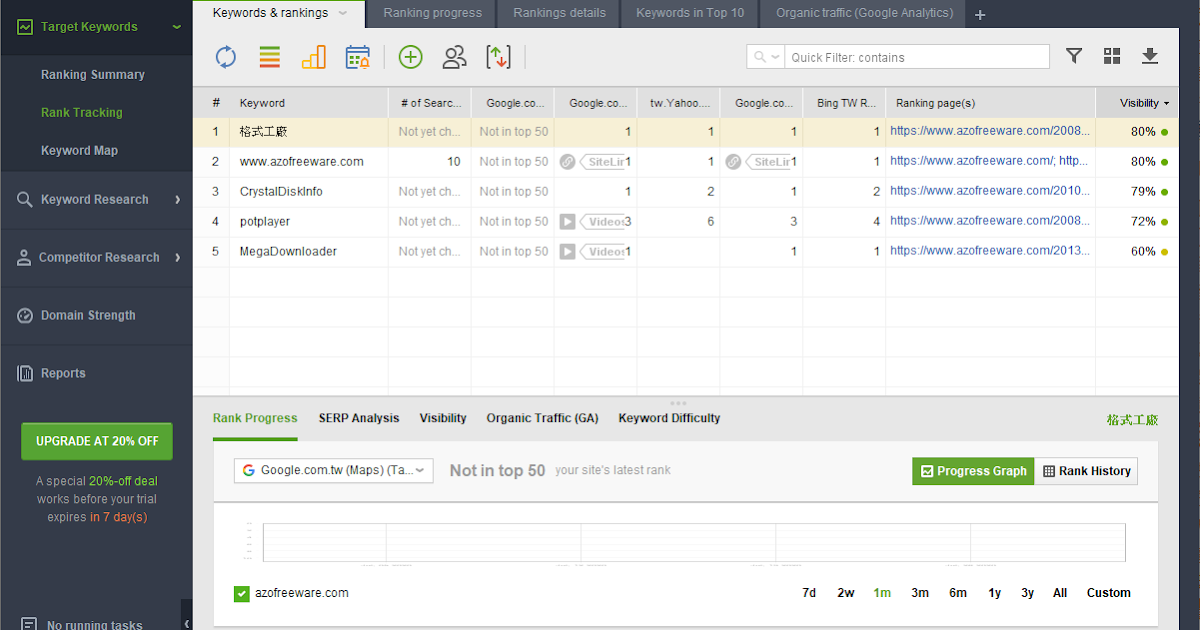
Task: Open Keyword Map in sidebar
Action: [x=79, y=151]
